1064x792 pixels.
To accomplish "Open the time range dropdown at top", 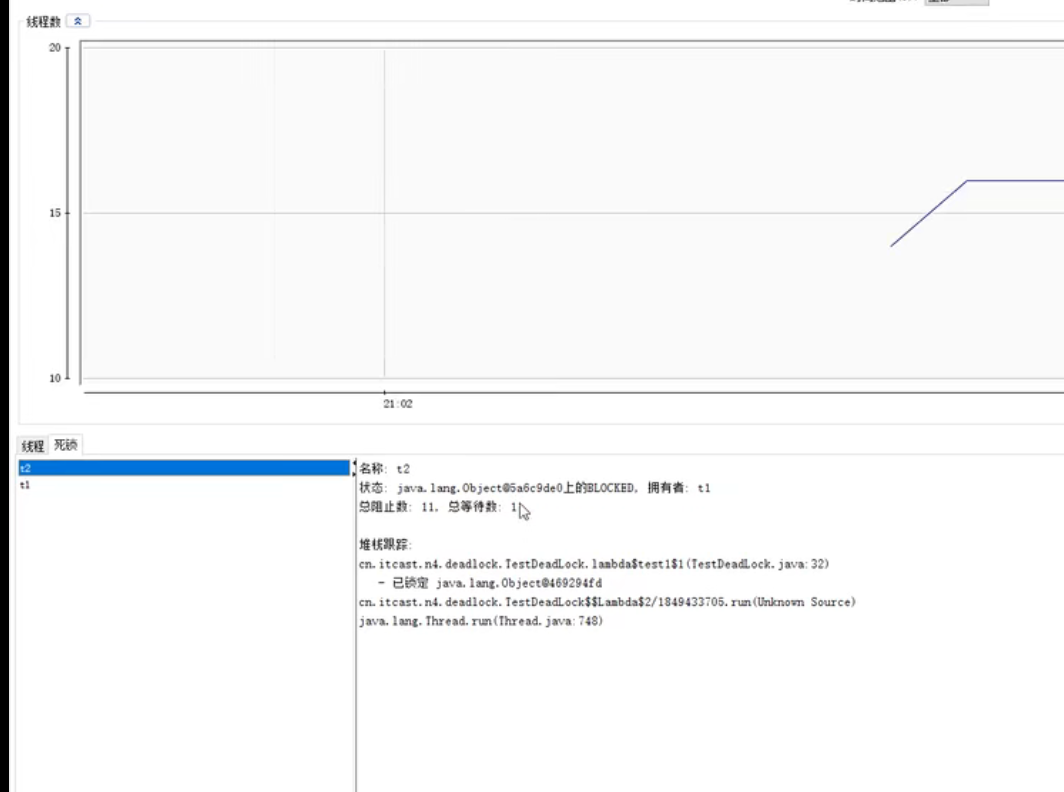I will pyautogui.click(x=957, y=2).
